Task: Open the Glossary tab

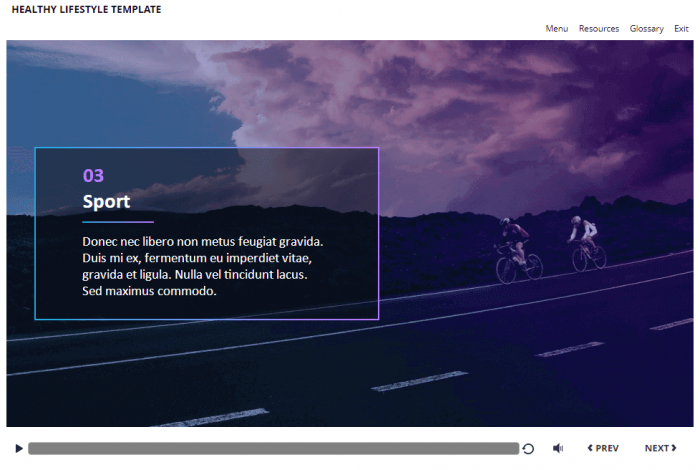Action: click(x=646, y=29)
